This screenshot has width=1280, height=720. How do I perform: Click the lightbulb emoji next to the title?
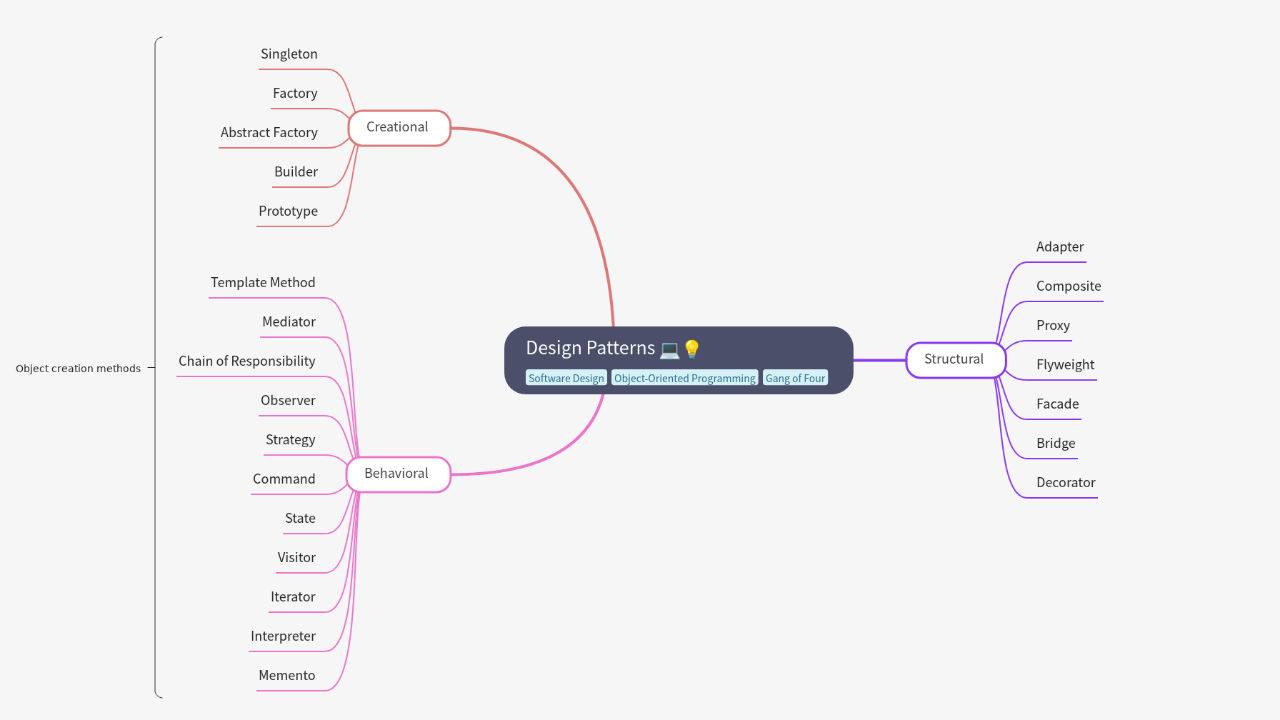click(693, 348)
